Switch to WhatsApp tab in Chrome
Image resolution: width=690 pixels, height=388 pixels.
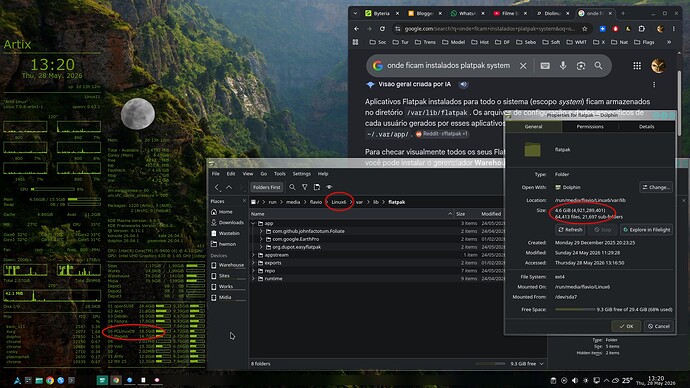pyautogui.click(x=467, y=14)
